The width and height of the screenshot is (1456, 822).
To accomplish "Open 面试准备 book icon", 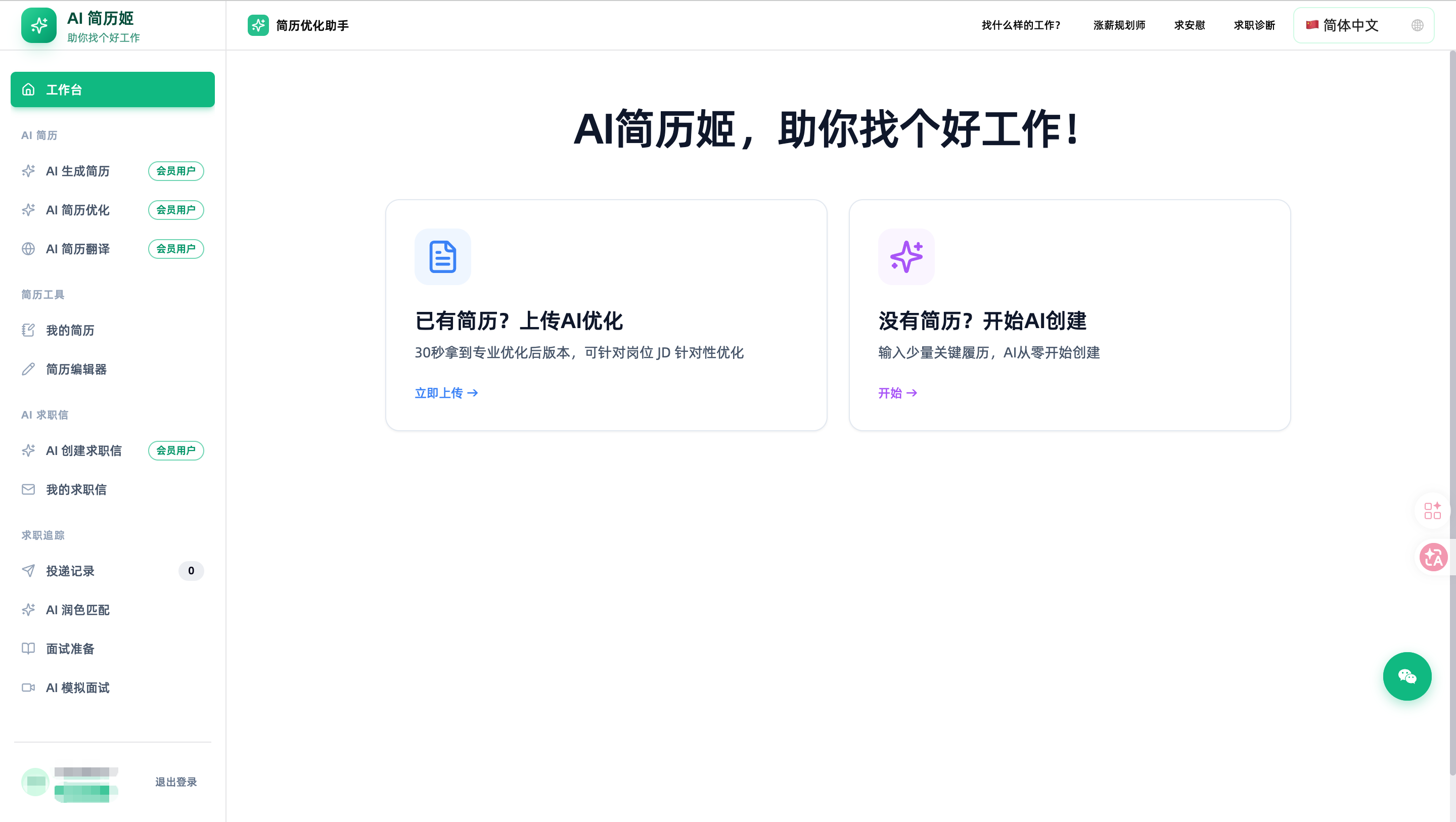I will tap(28, 649).
